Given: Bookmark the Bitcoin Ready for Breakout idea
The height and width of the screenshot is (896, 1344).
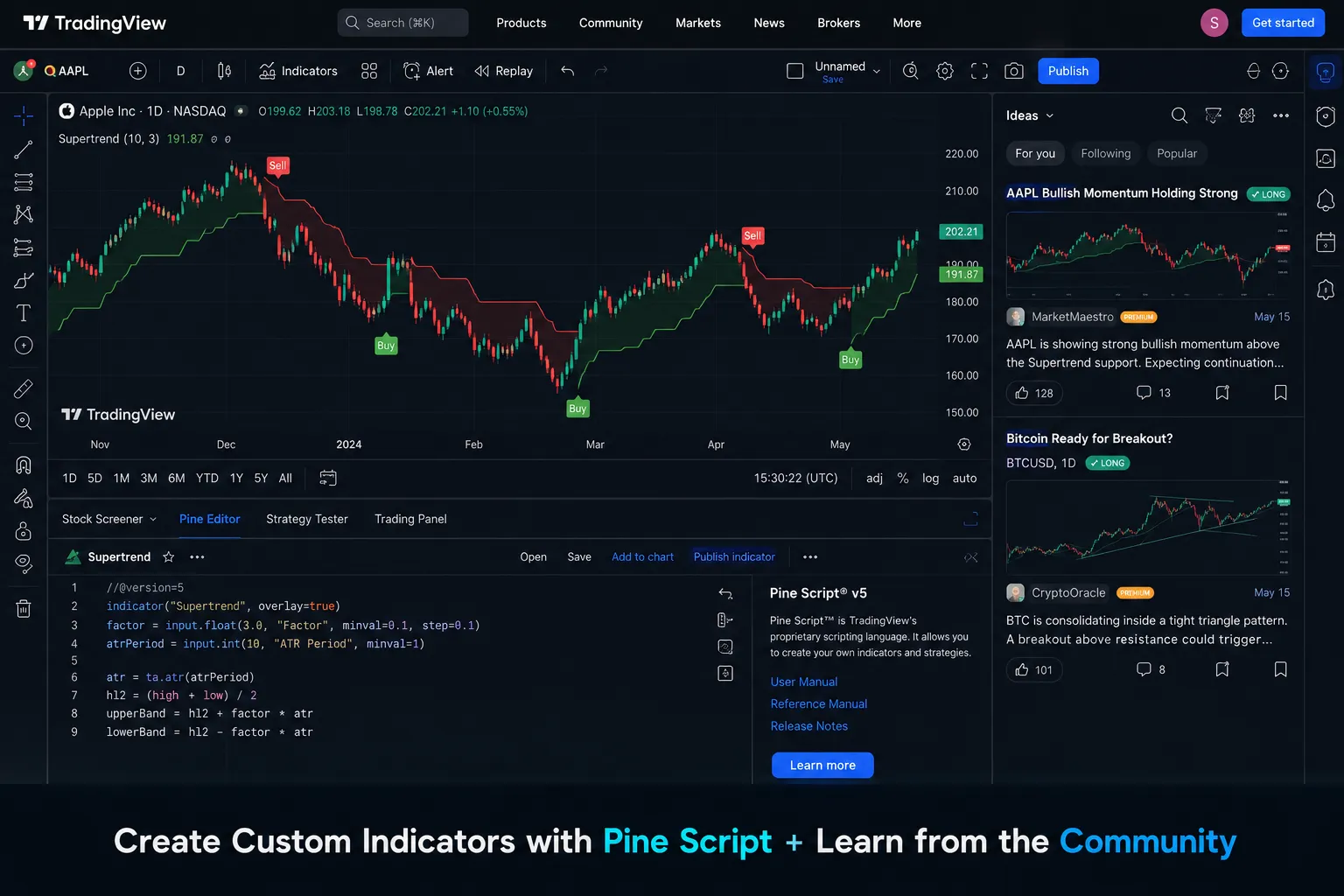Looking at the screenshot, I should point(1280,669).
